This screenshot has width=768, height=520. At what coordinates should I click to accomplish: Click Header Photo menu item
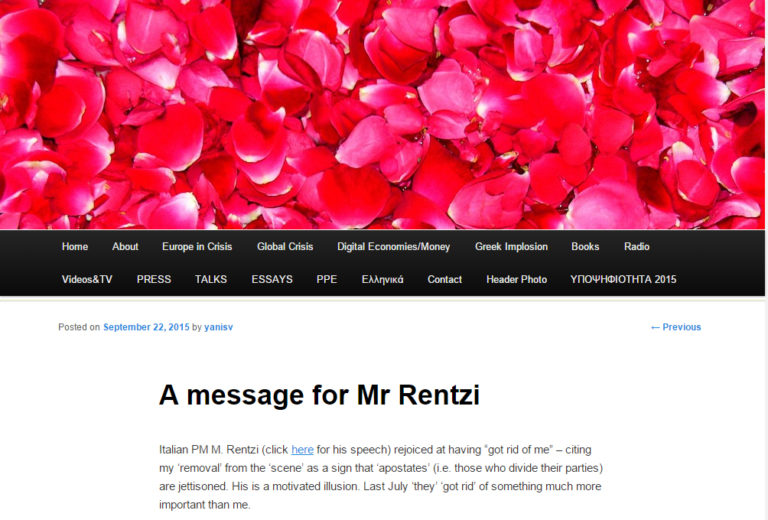click(516, 280)
